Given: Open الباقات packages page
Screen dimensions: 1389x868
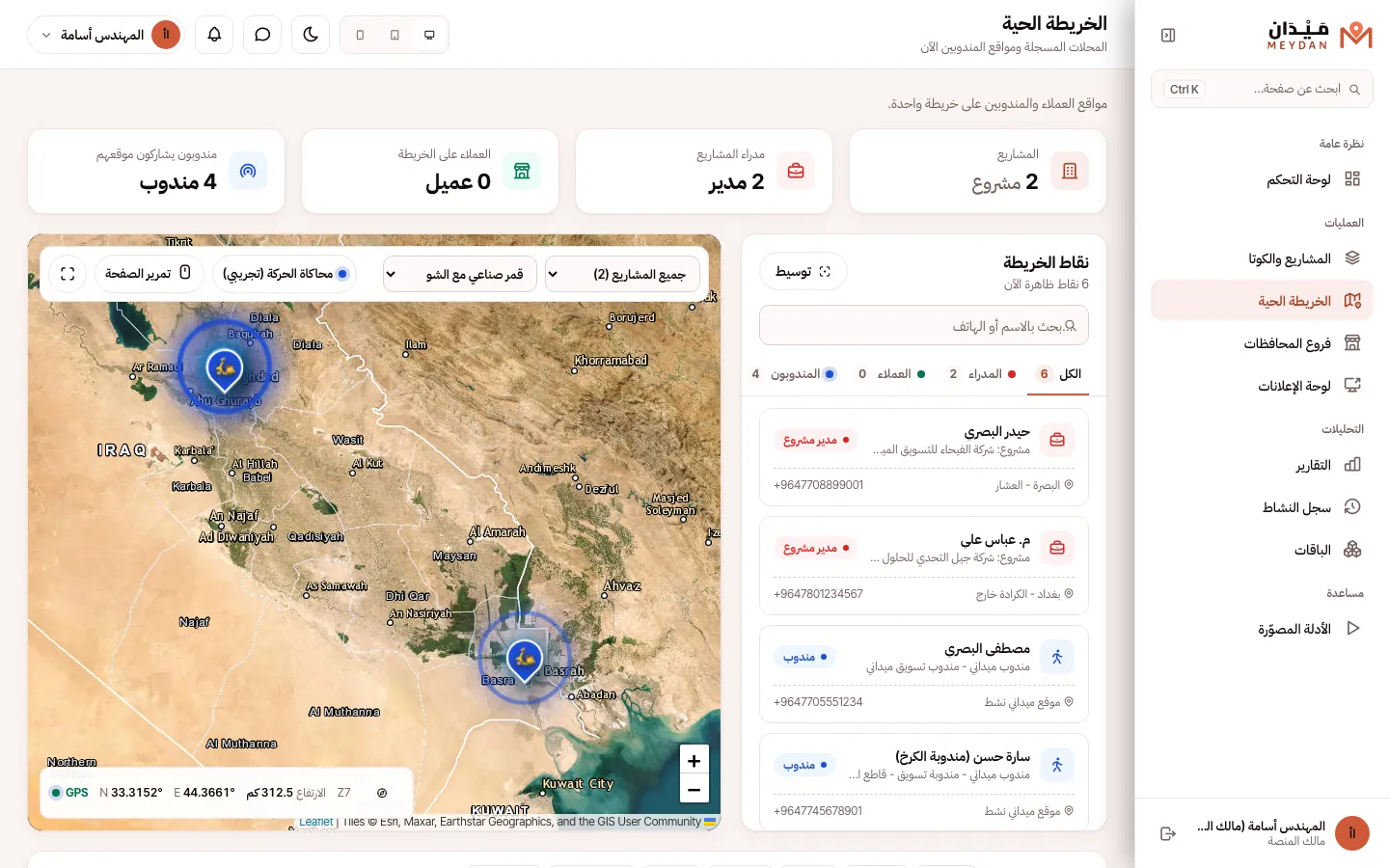Looking at the screenshot, I should (1262, 550).
